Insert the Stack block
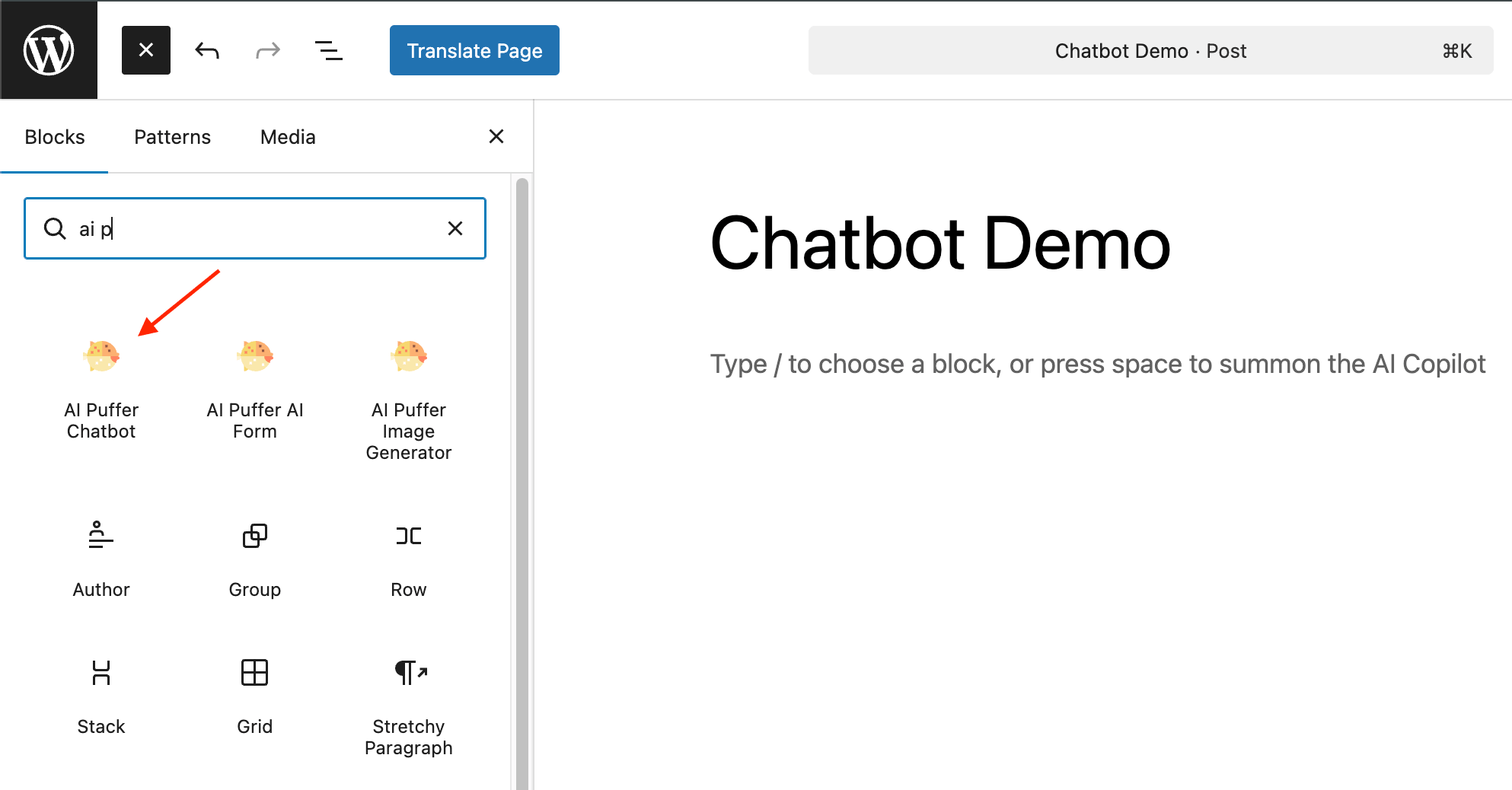The image size is (1512, 790). point(101,696)
